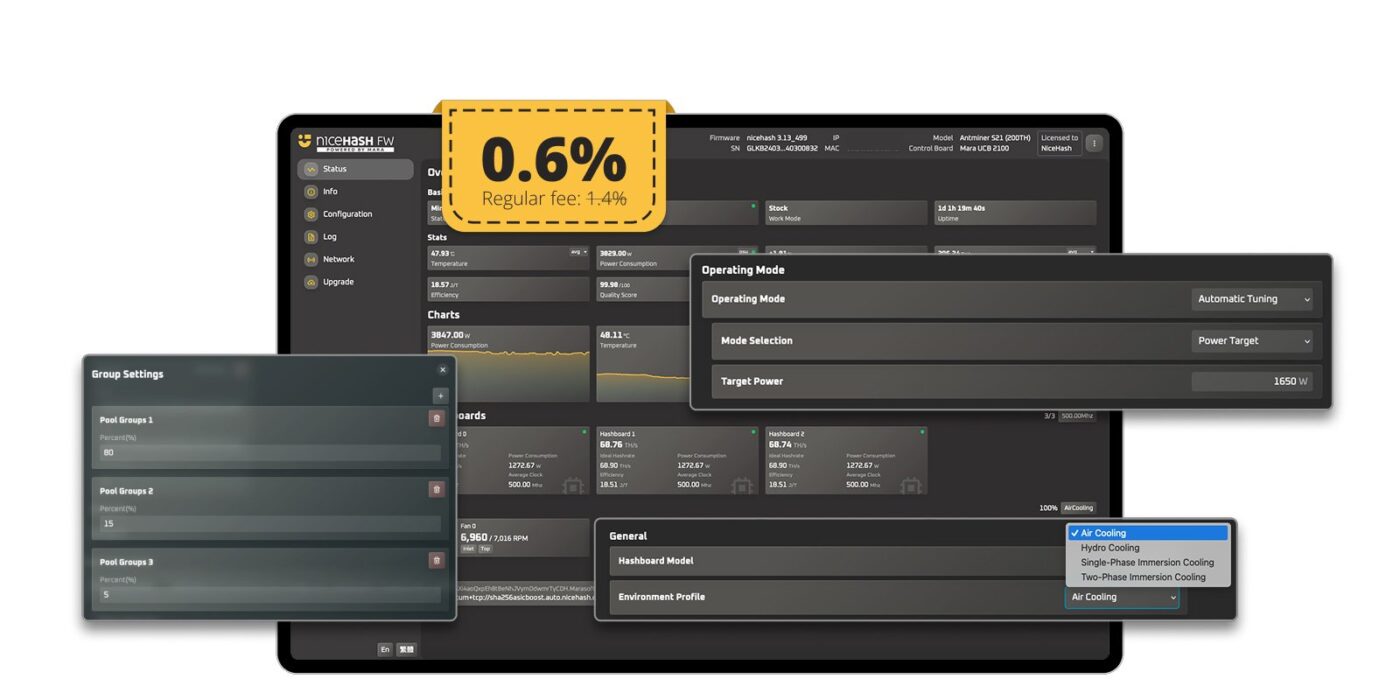Click the Hashboard 2 card
Image resolution: width=1400 pixels, height=700 pixels.
846,460
